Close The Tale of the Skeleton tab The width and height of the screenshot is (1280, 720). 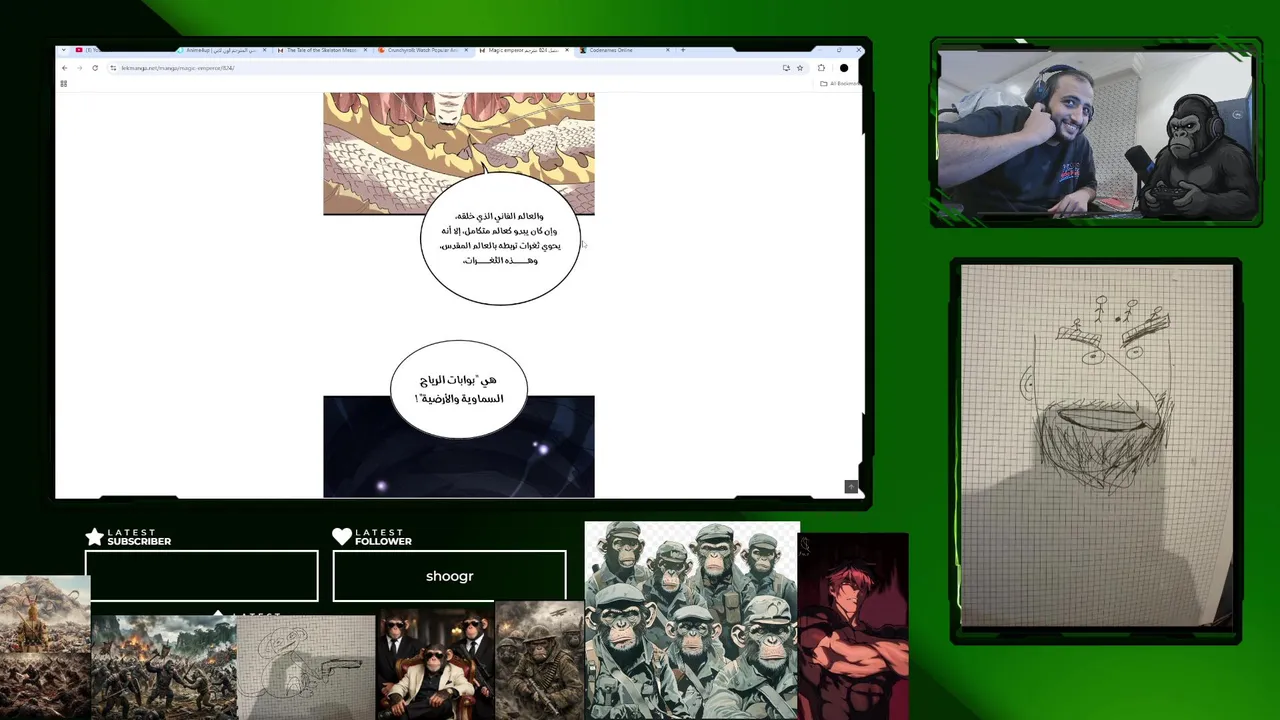365,50
